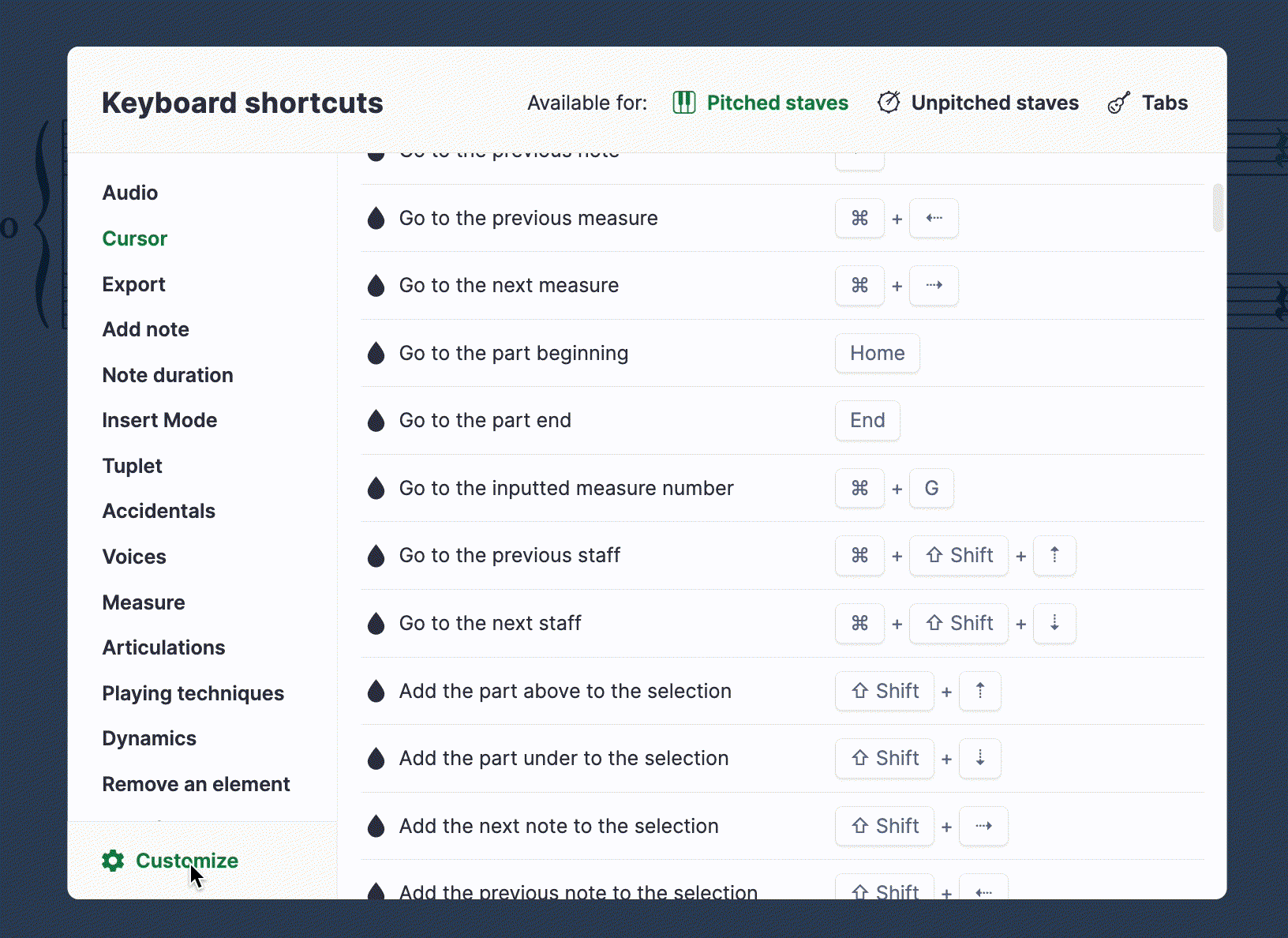Click the drop icon beside Go to the part beginning
This screenshot has height=938, width=1288.
(x=376, y=353)
